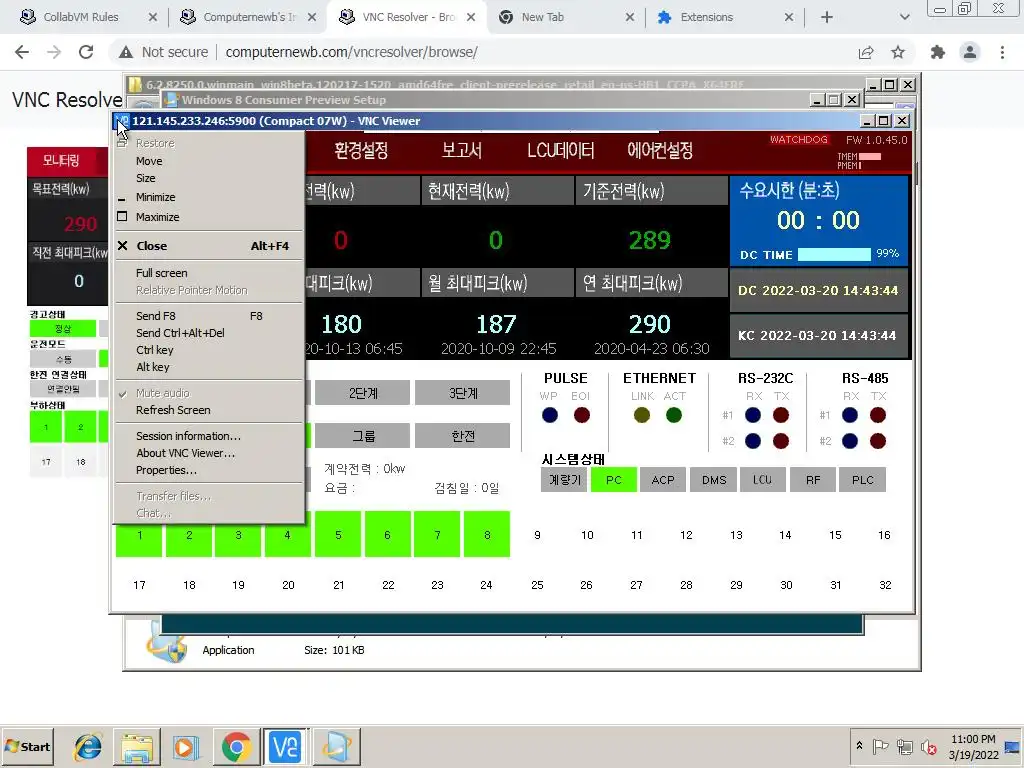The height and width of the screenshot is (768, 1024).
Task: Send F8 through the VNC menu
Action: [x=209, y=316]
